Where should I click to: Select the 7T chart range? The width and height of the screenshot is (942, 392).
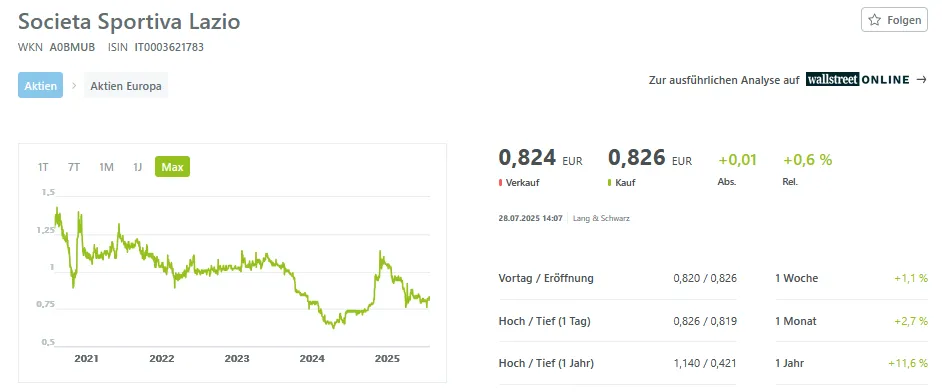tap(74, 167)
